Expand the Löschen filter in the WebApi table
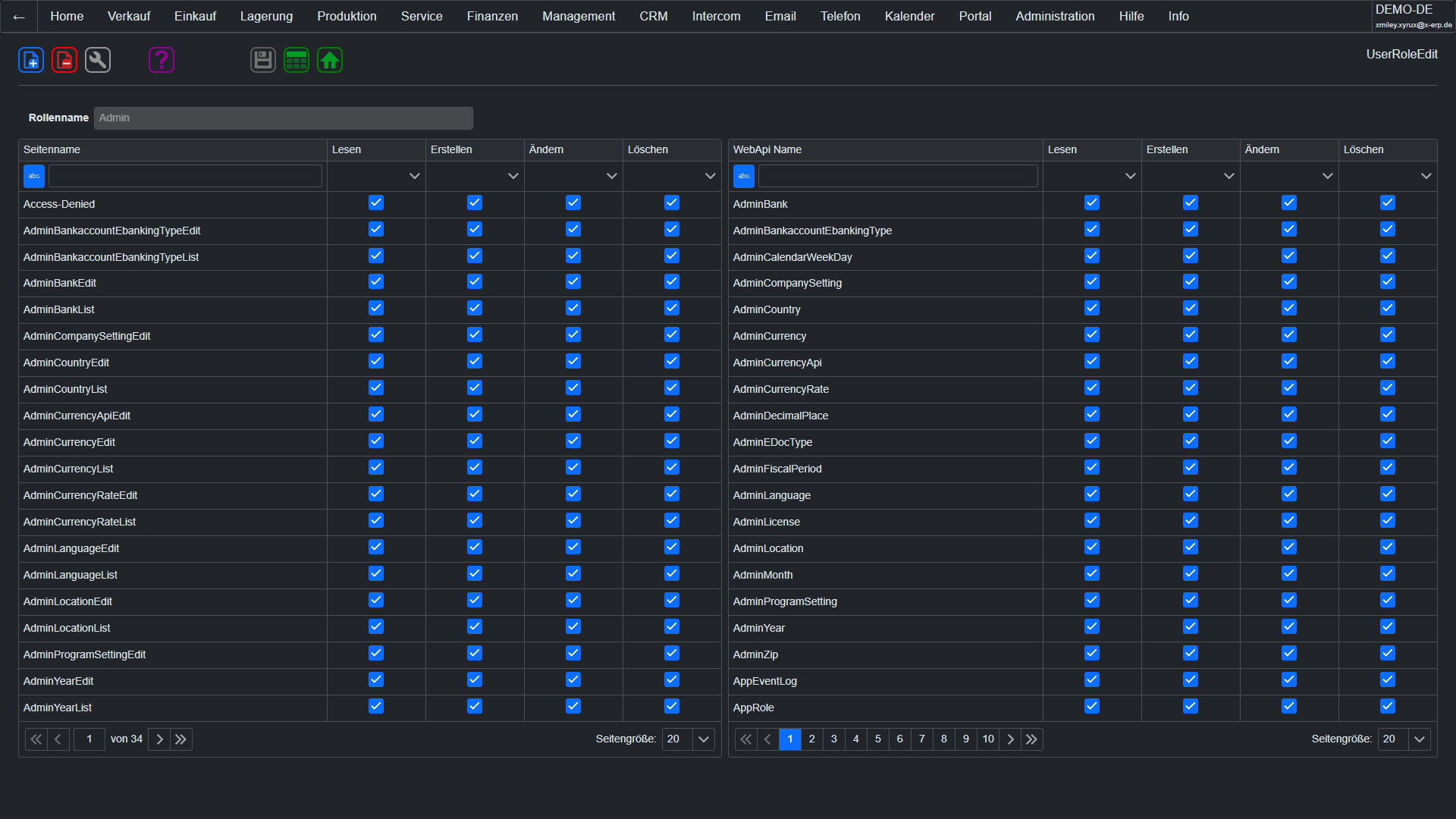The width and height of the screenshot is (1456, 819). tap(1426, 176)
